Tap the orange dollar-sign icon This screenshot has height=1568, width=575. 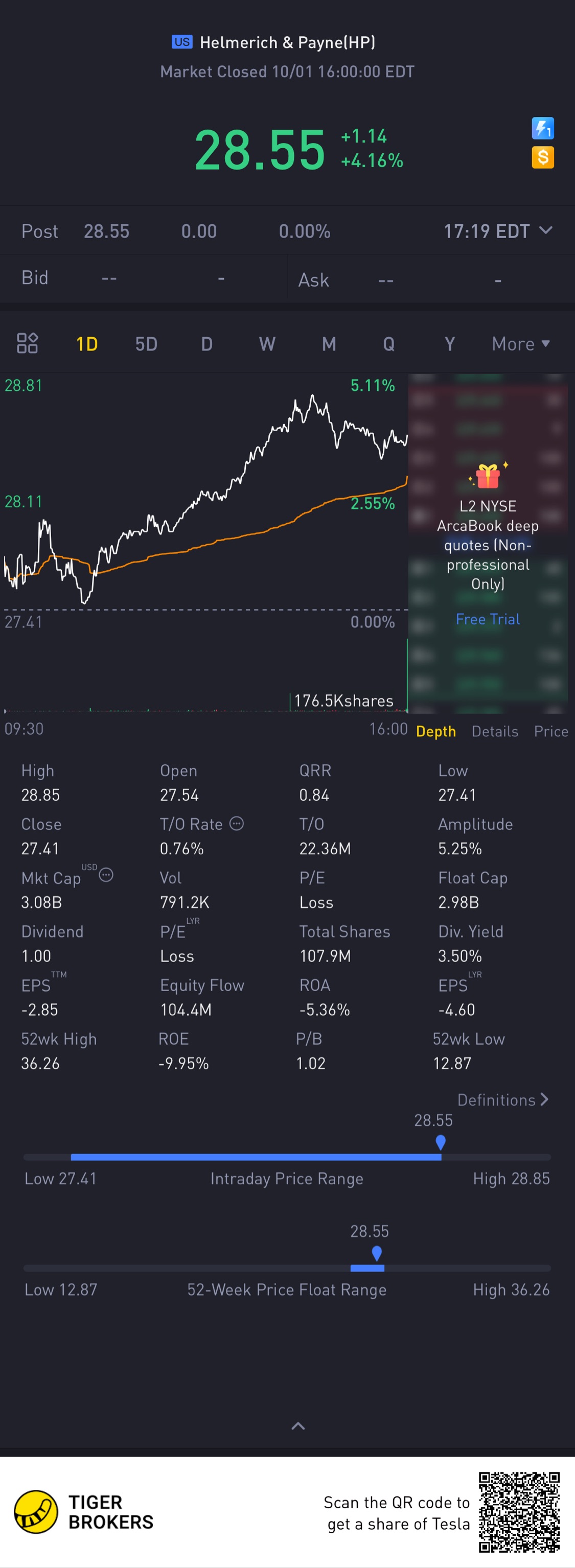542,158
